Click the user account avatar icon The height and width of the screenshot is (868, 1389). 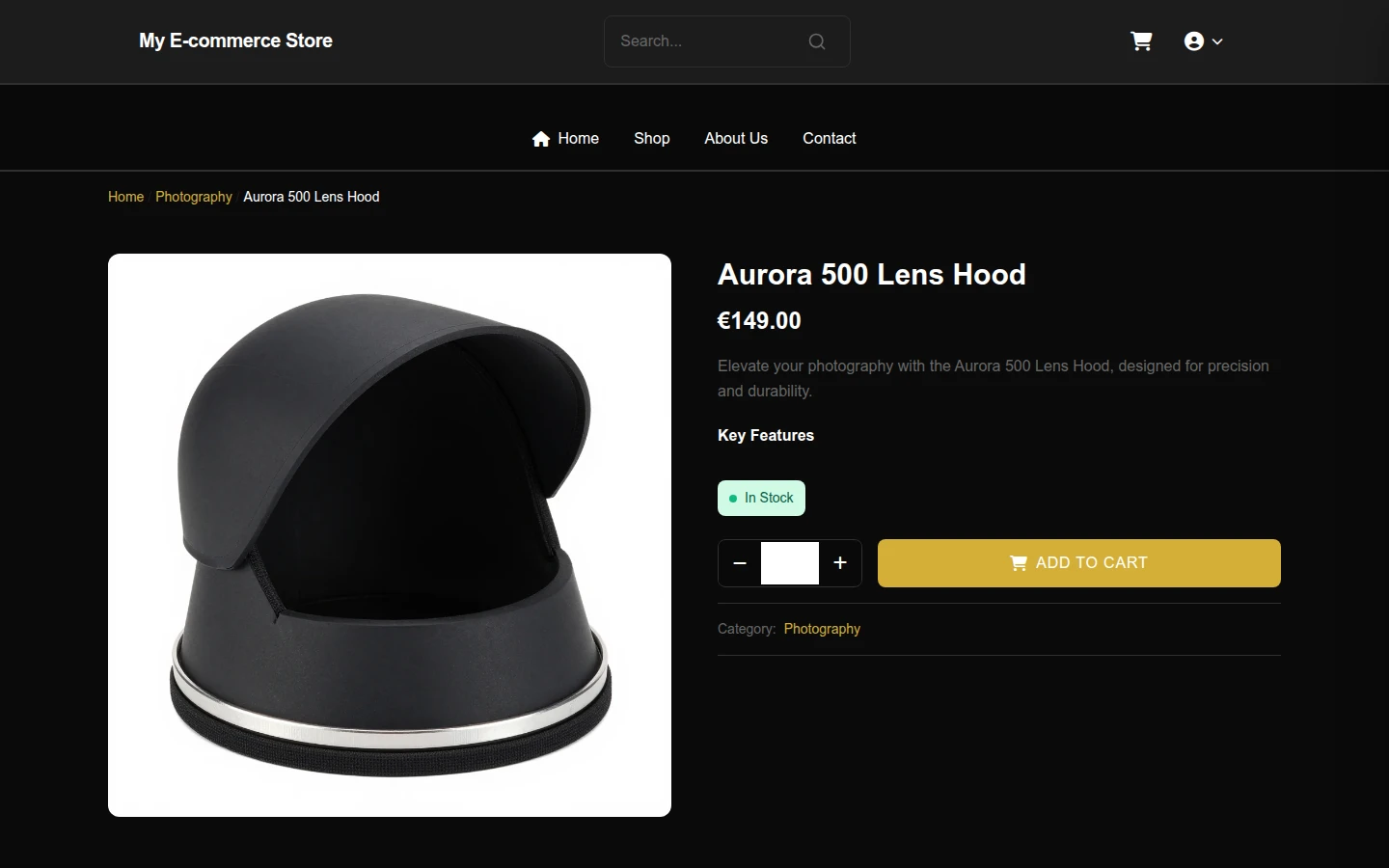1194,41
